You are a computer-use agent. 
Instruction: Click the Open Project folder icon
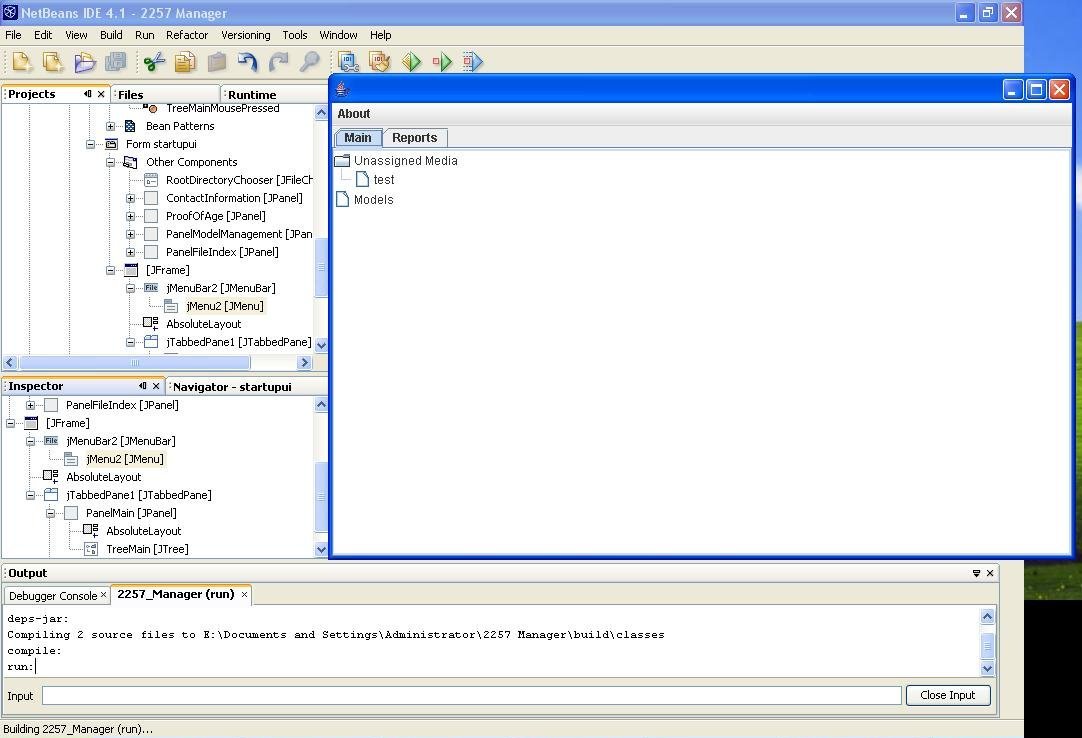(x=85, y=62)
